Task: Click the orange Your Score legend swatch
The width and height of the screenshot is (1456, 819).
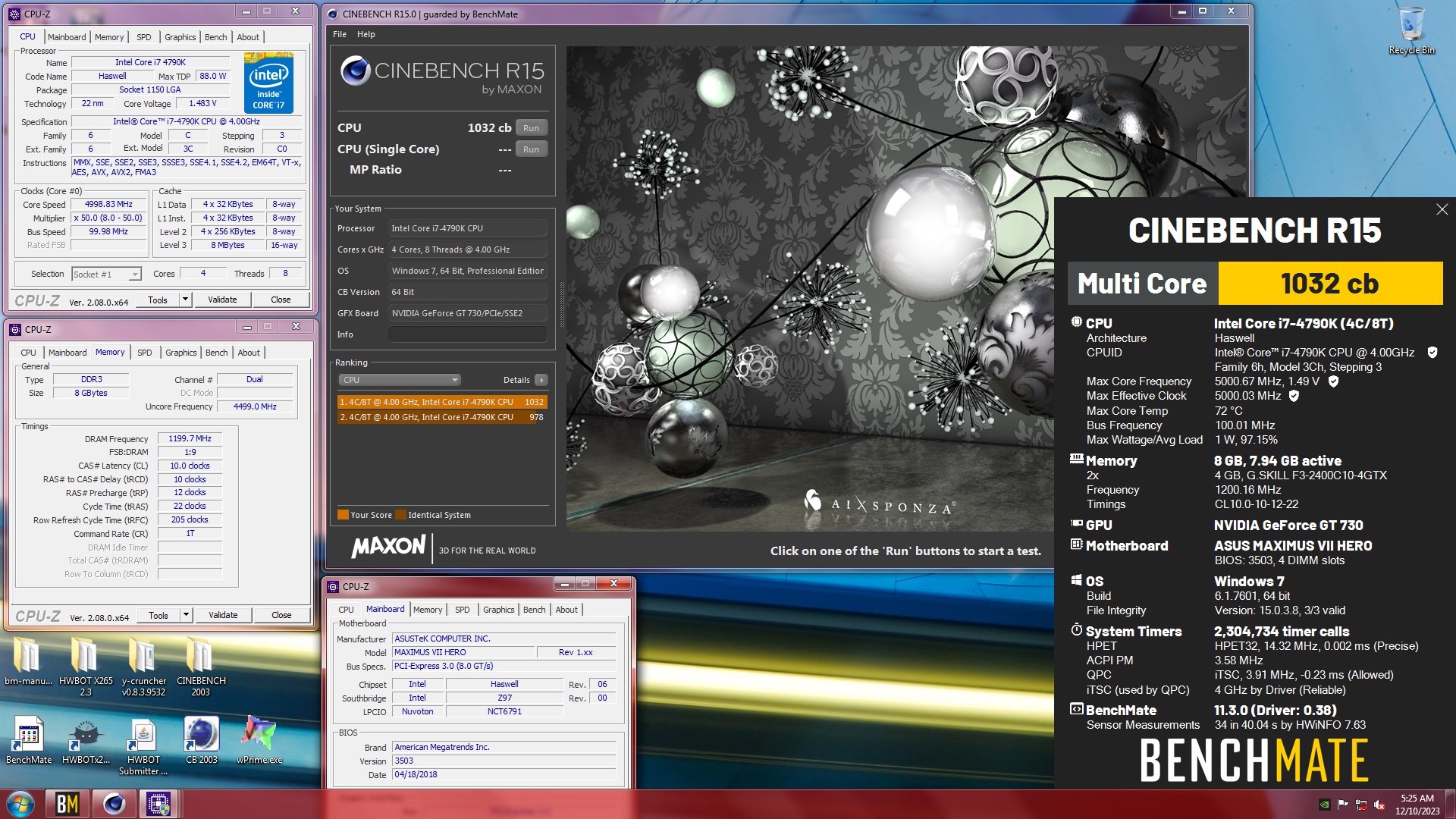Action: pyautogui.click(x=343, y=515)
